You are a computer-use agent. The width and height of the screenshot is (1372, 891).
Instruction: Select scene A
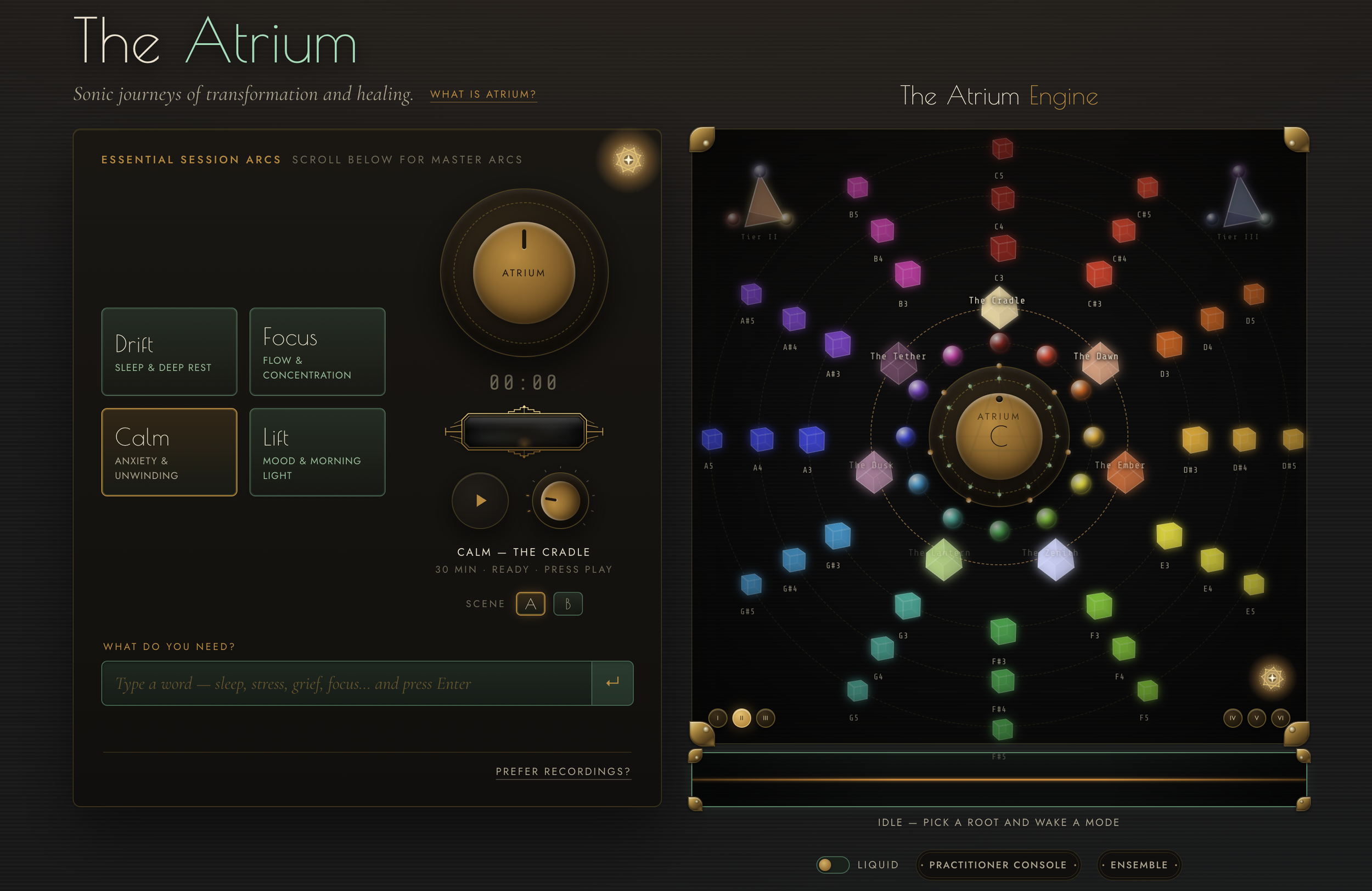tap(530, 604)
